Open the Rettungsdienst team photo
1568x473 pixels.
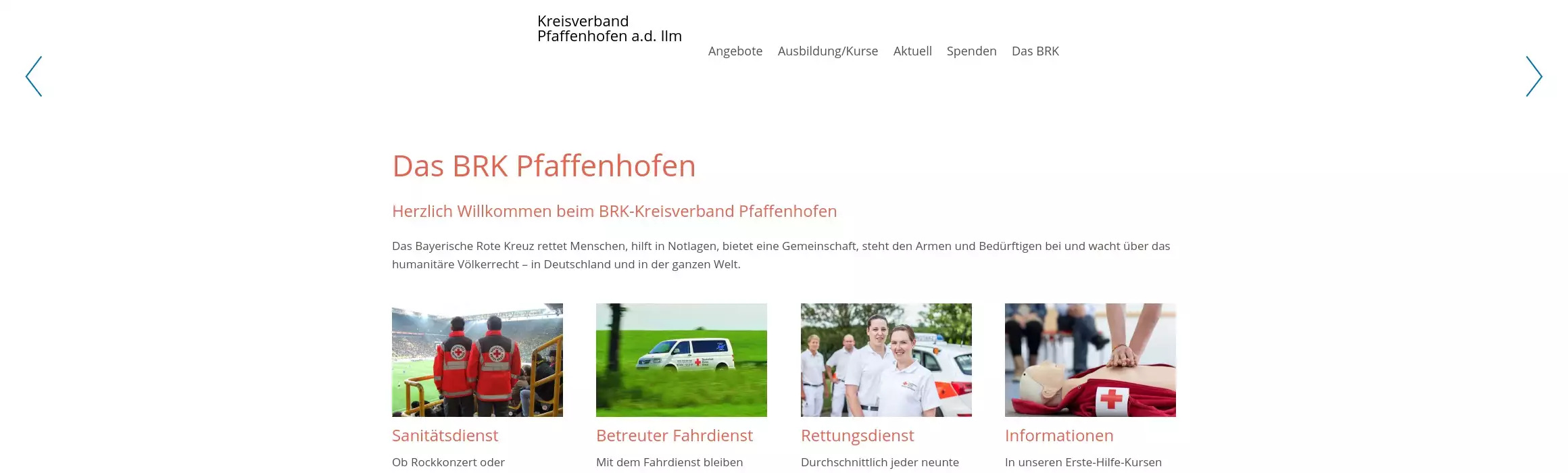885,359
